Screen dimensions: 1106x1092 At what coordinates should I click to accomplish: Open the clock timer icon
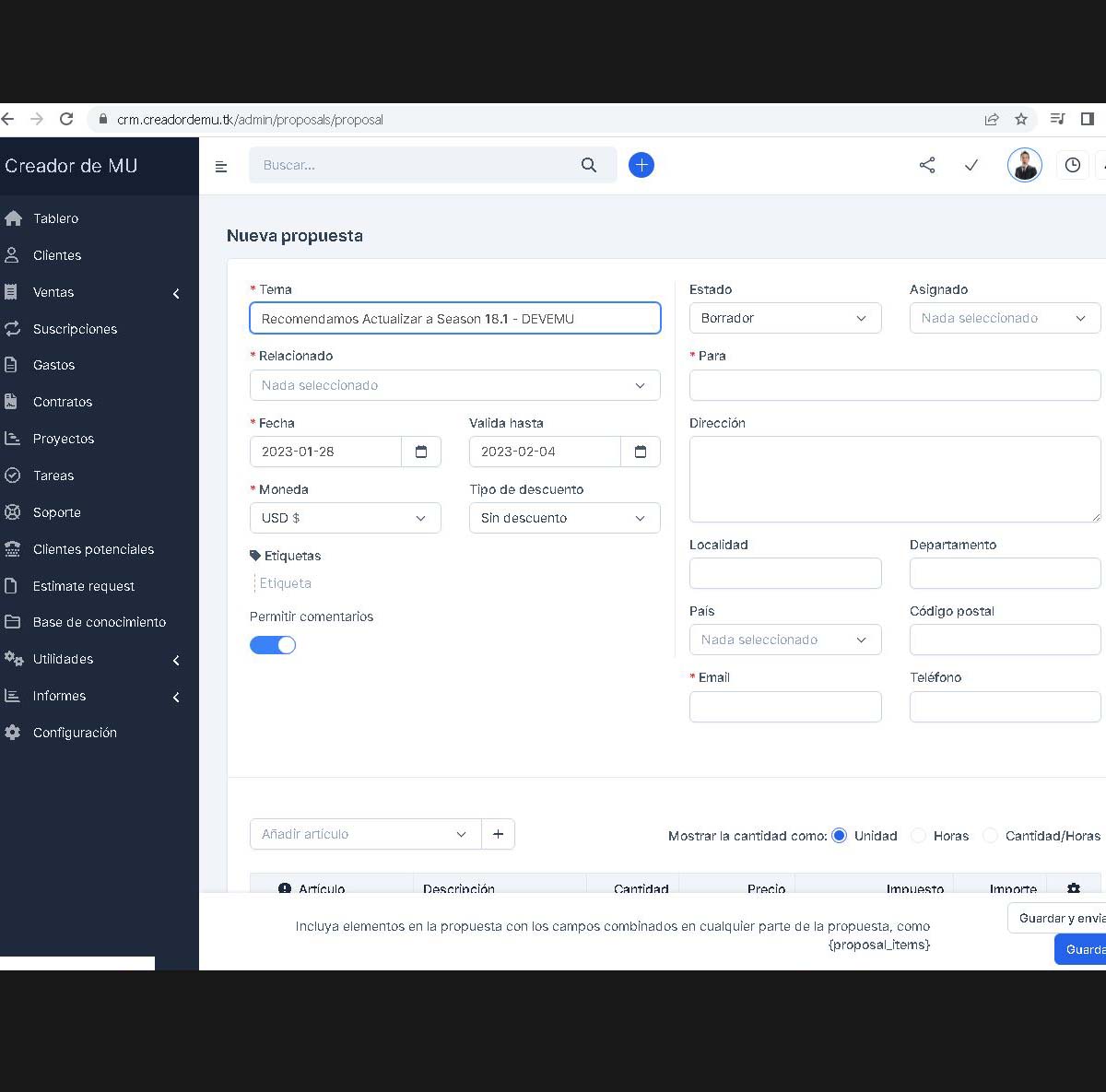[1073, 165]
